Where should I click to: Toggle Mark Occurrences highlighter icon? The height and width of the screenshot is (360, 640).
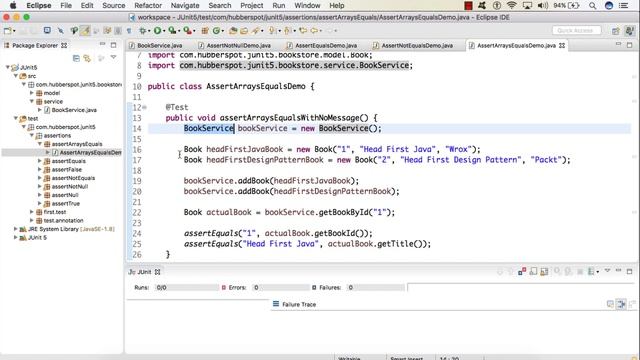85,31
